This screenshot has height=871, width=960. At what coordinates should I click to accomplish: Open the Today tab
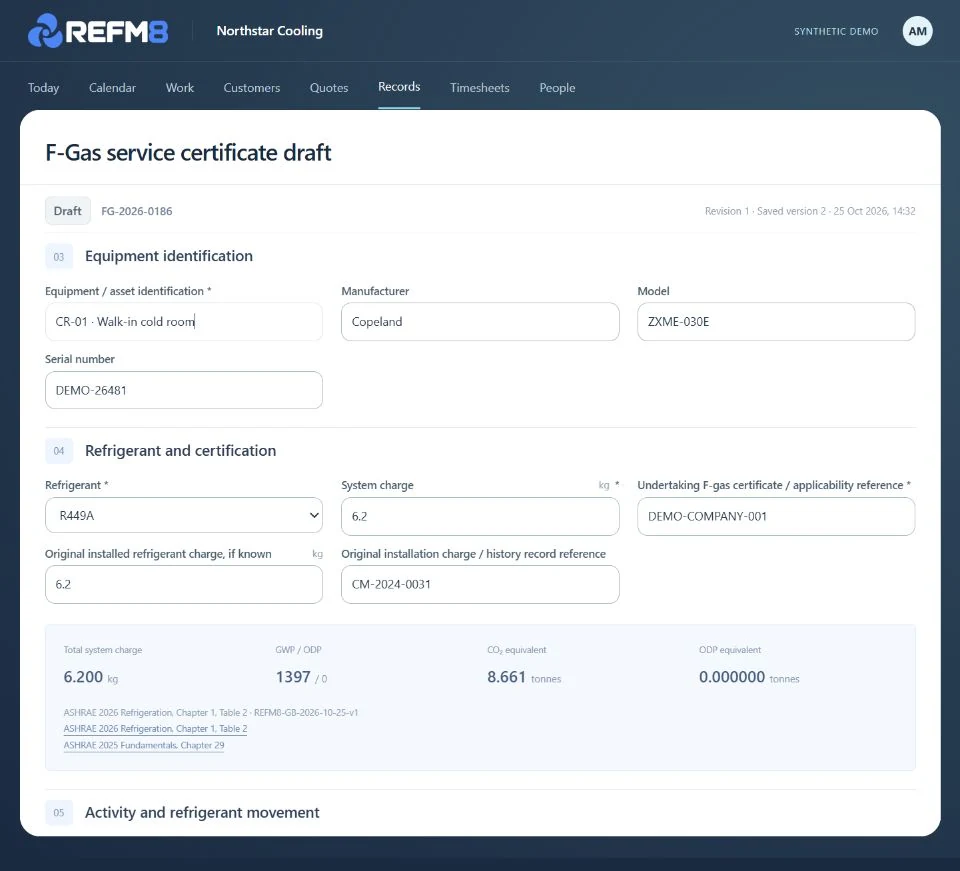click(43, 88)
